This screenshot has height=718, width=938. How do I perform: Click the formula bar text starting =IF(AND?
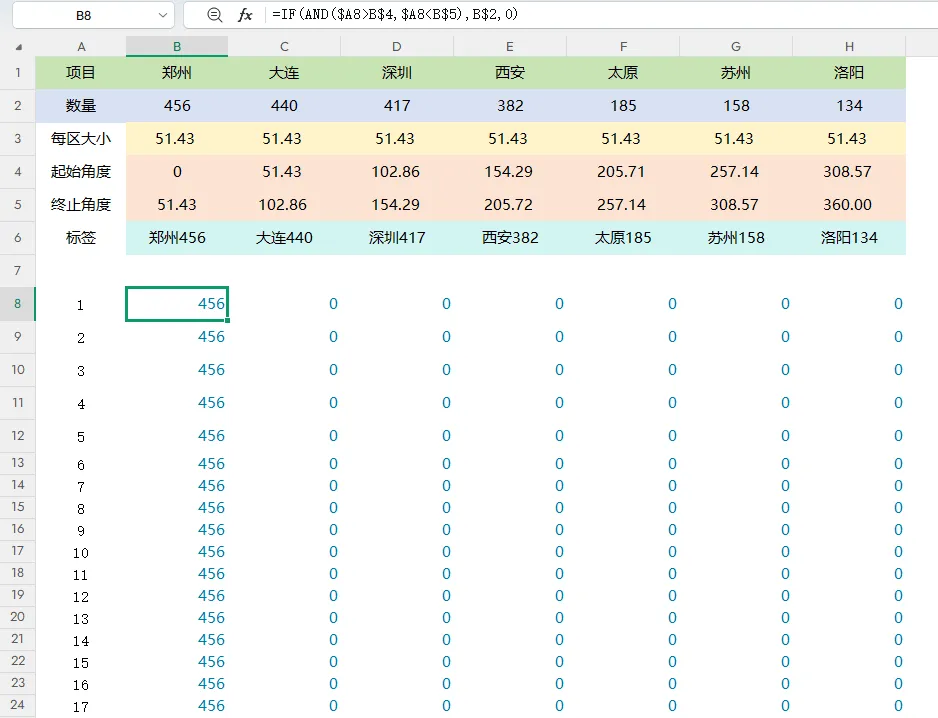point(395,14)
